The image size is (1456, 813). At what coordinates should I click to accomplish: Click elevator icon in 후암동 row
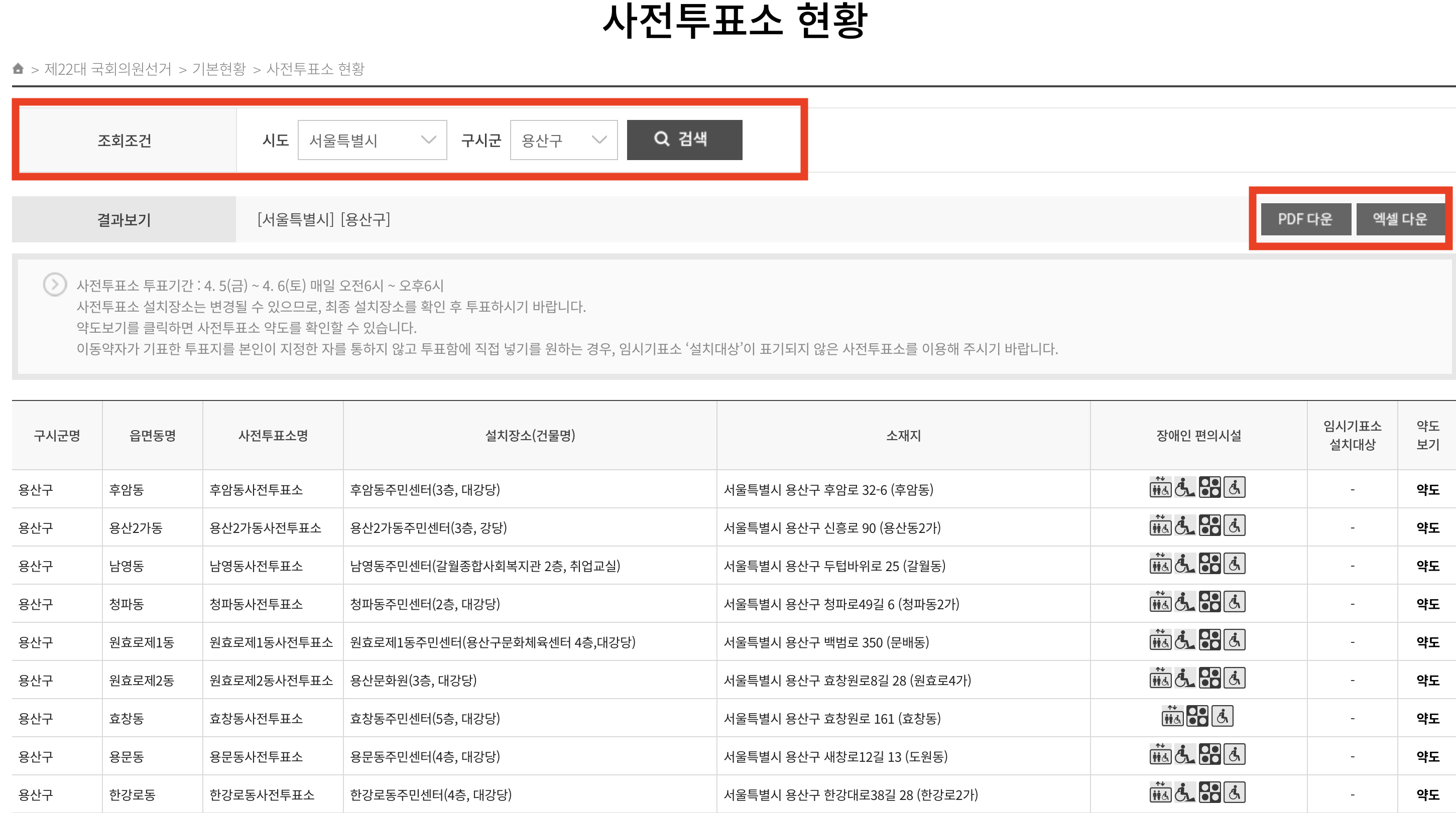(1160, 488)
